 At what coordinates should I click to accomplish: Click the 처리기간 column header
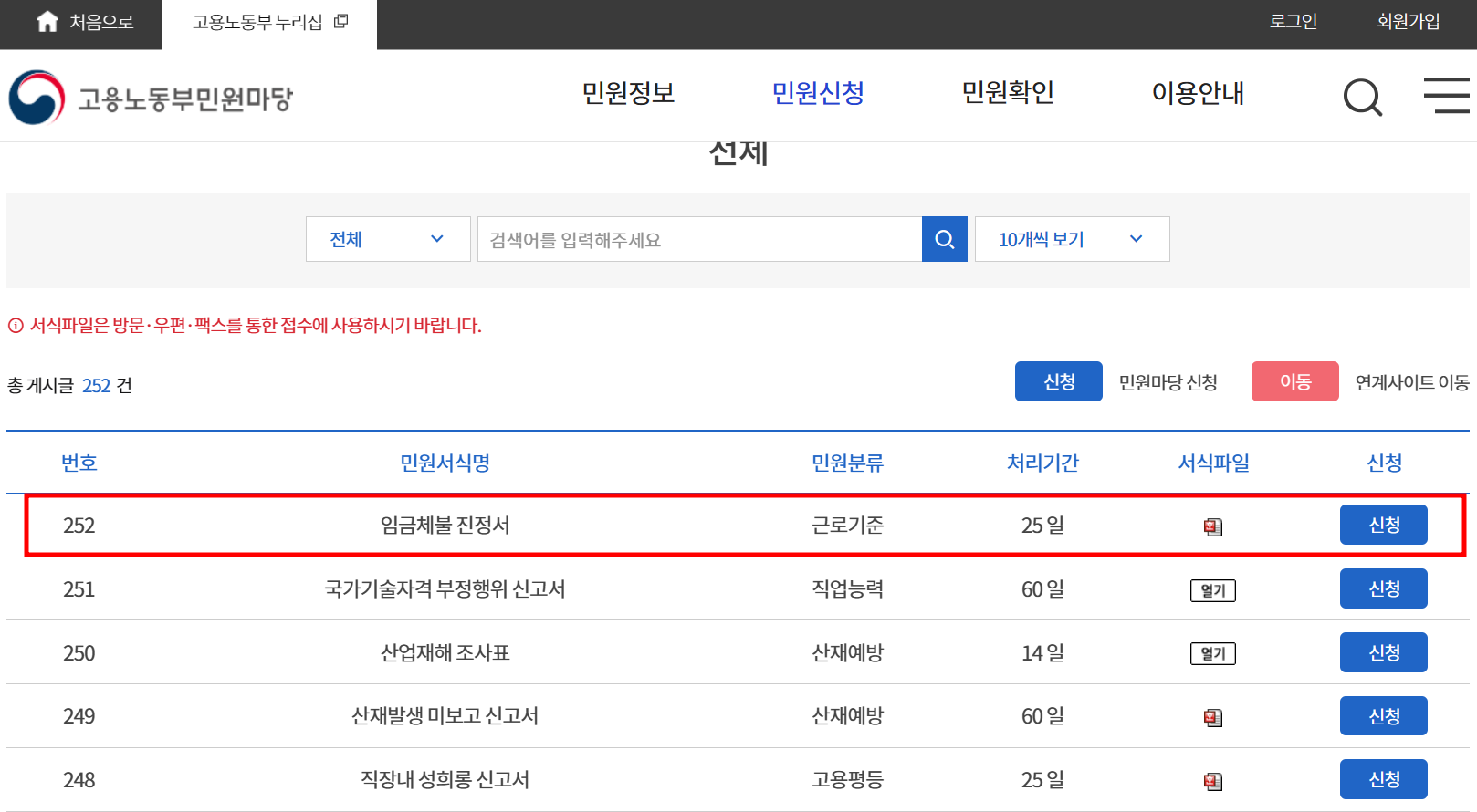(x=1042, y=463)
